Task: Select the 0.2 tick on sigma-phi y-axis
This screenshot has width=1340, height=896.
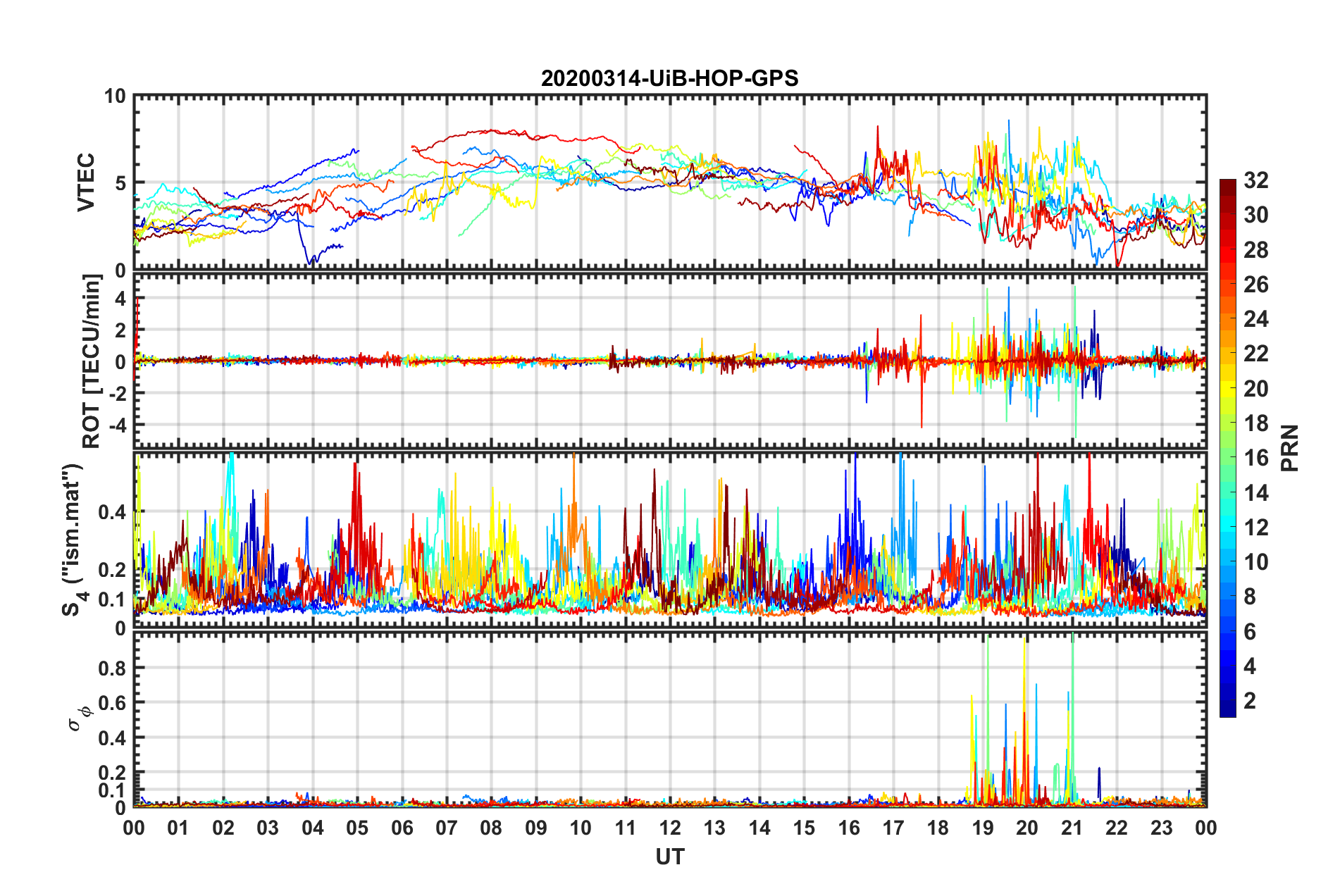Action: click(x=112, y=773)
